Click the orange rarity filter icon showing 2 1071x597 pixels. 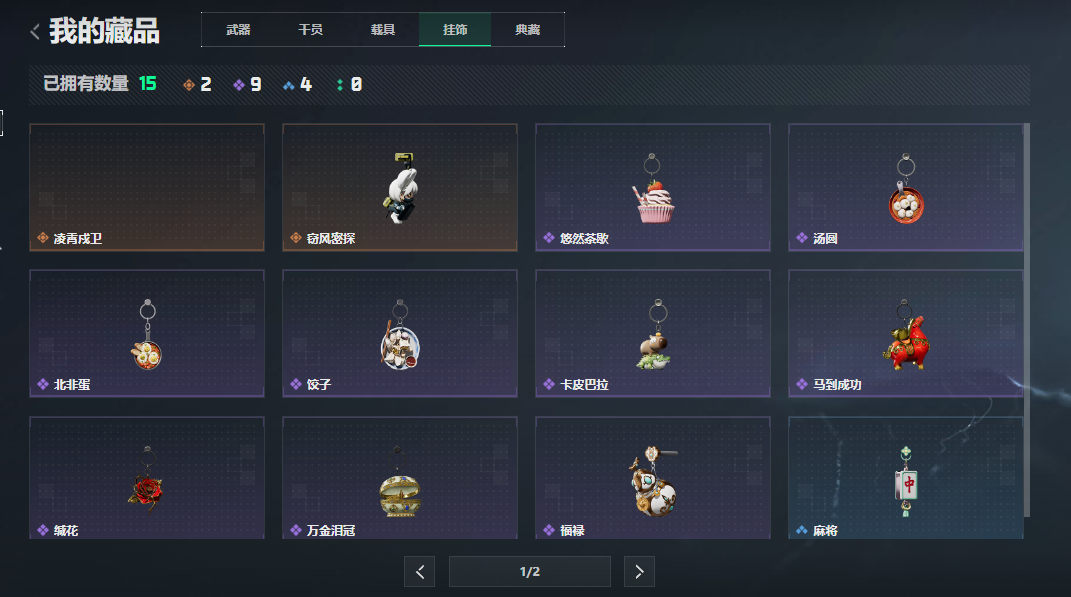coord(189,85)
